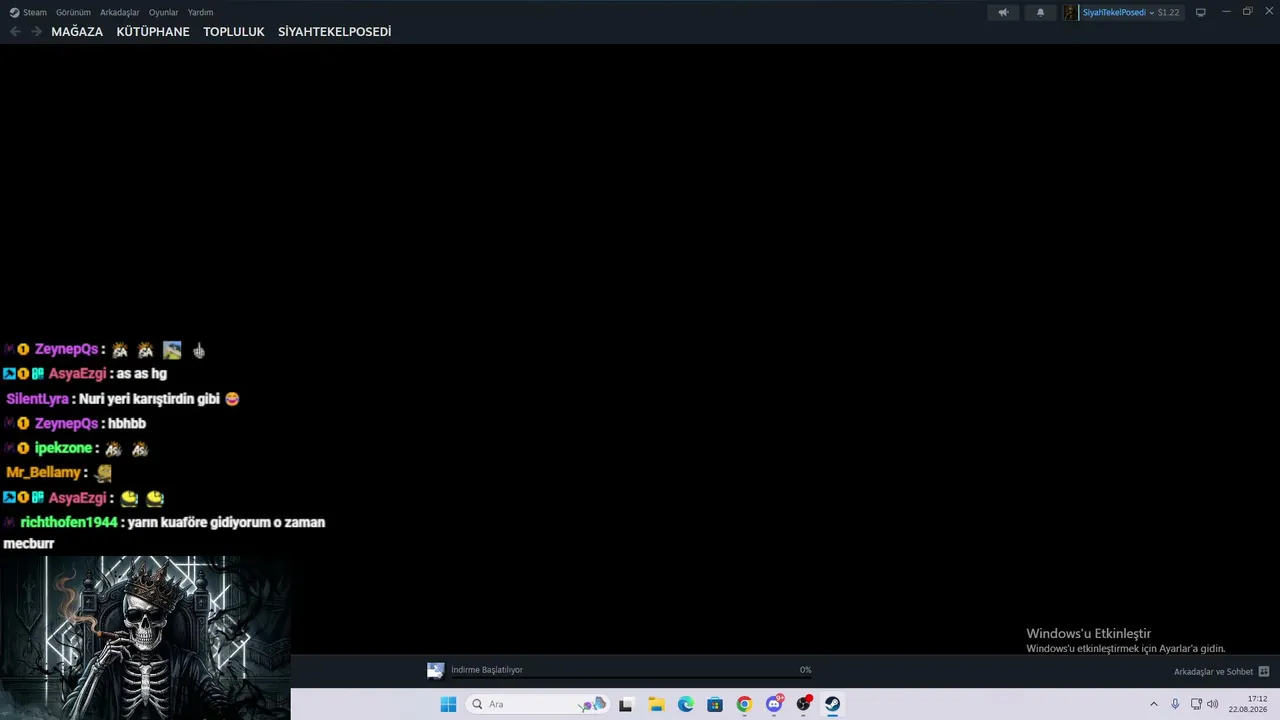
Task: Open Arkadaşlar ve Sohbet
Action: point(1213,672)
